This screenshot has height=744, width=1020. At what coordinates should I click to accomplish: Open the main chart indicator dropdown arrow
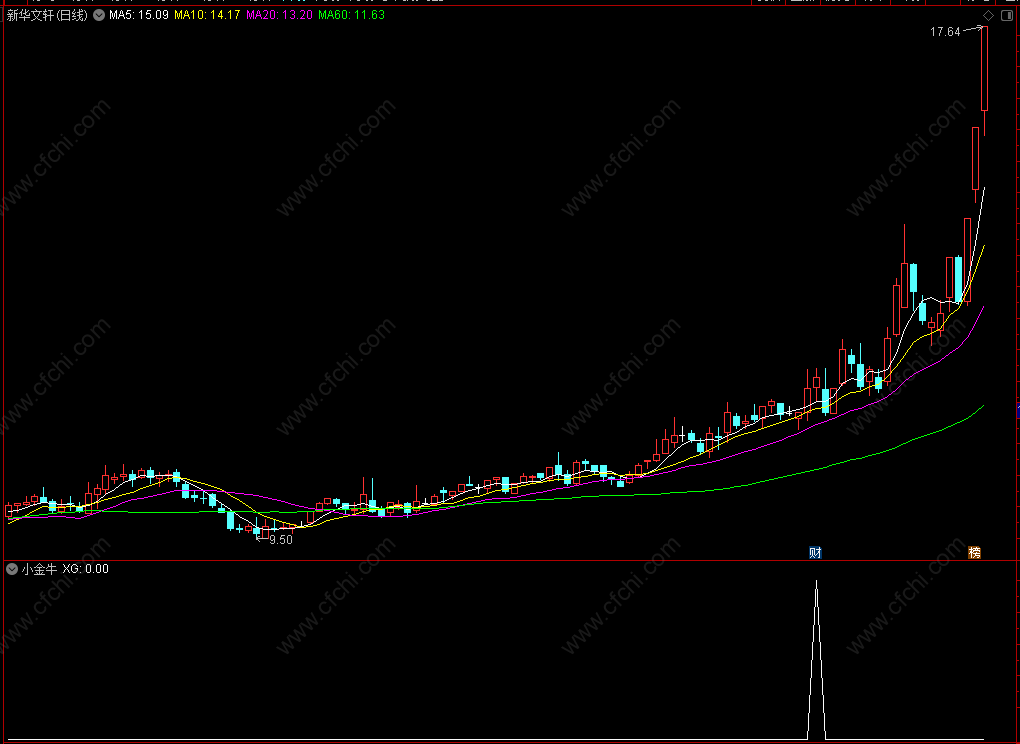[99, 15]
